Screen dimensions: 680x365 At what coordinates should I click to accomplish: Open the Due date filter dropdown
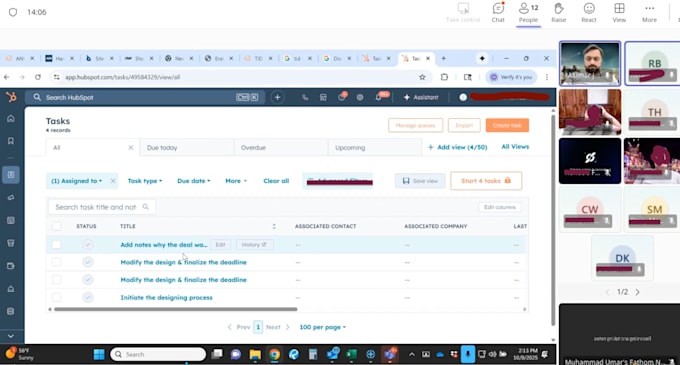(193, 181)
